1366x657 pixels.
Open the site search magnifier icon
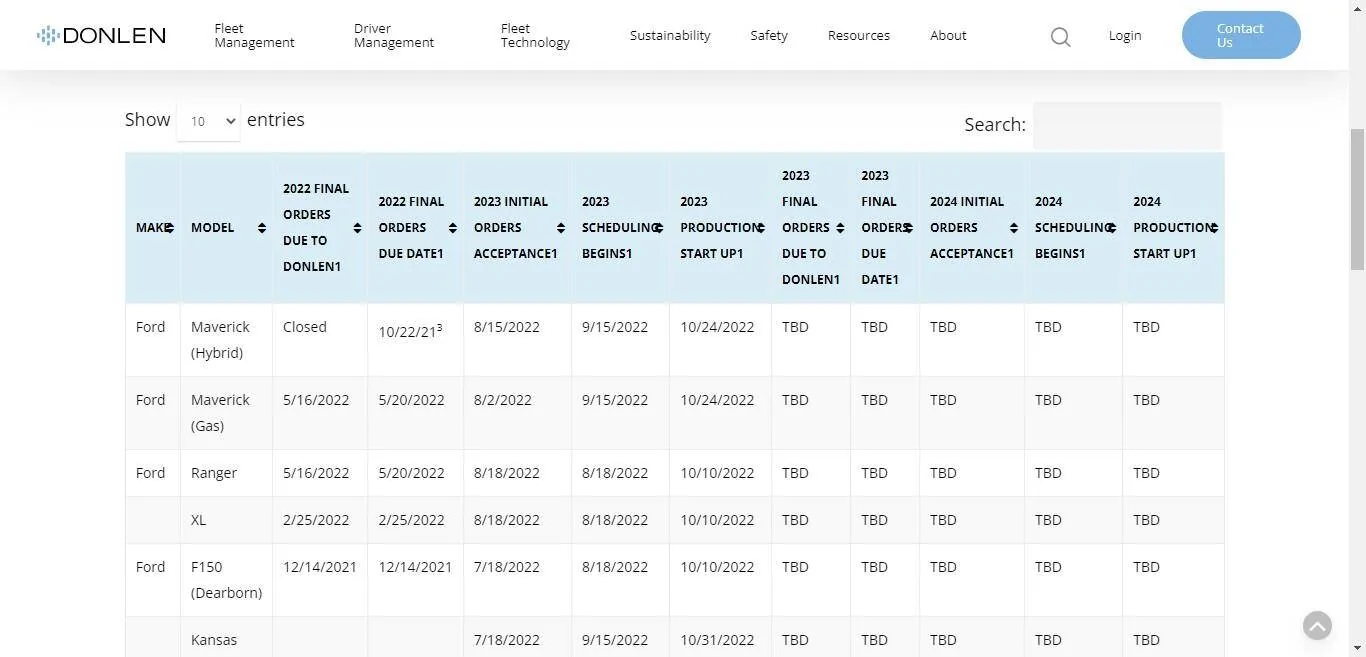[1061, 37]
